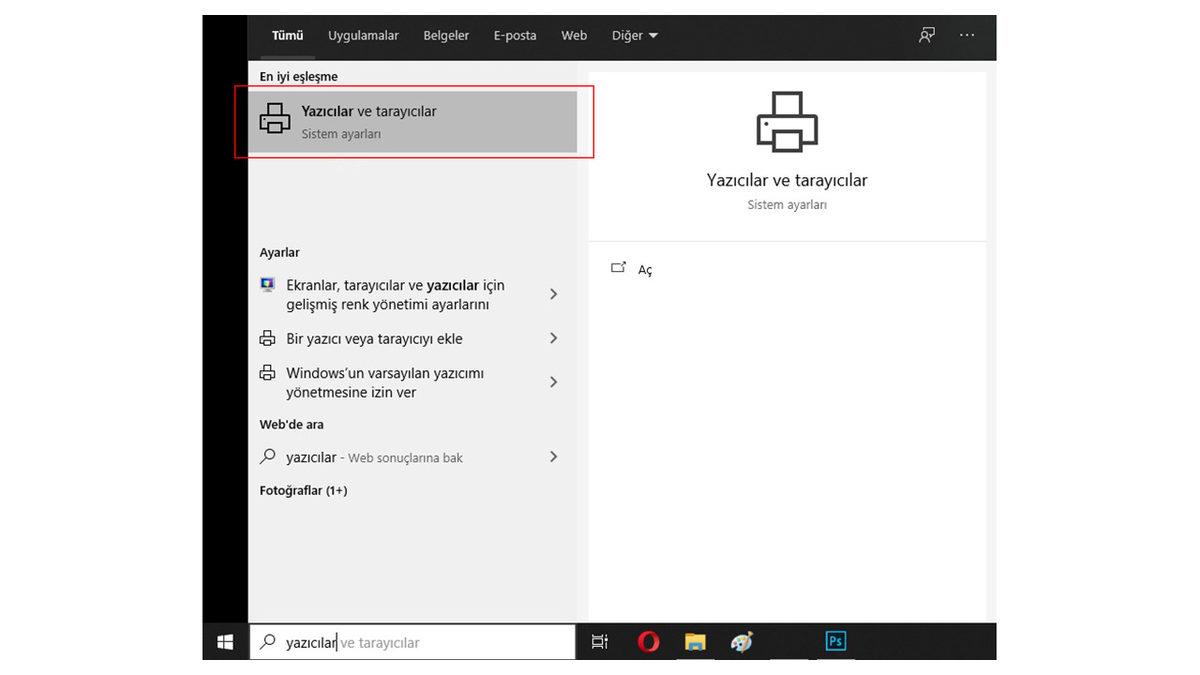Click the Aç link in the right pane
This screenshot has height=675, width=1200.
[x=644, y=269]
